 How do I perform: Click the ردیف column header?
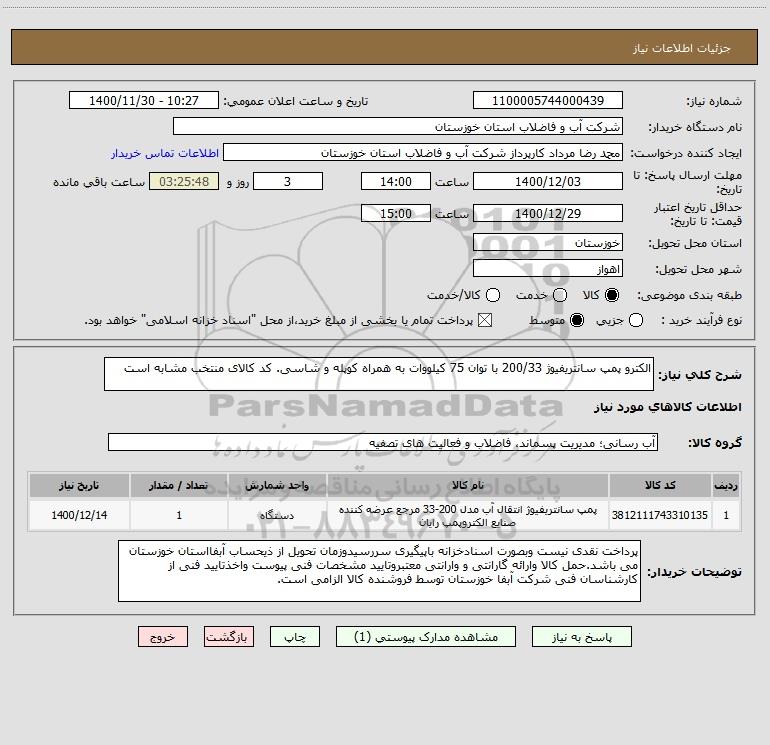(x=726, y=485)
